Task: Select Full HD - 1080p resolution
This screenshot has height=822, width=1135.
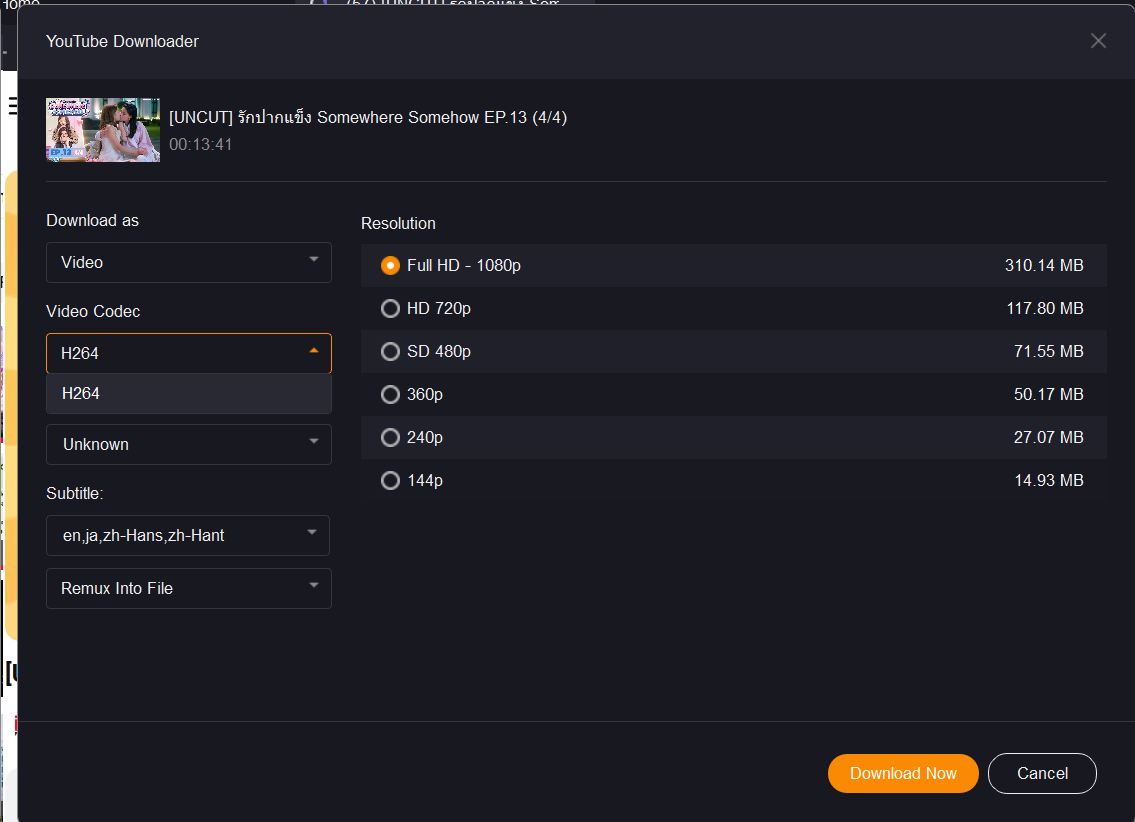Action: pos(390,266)
